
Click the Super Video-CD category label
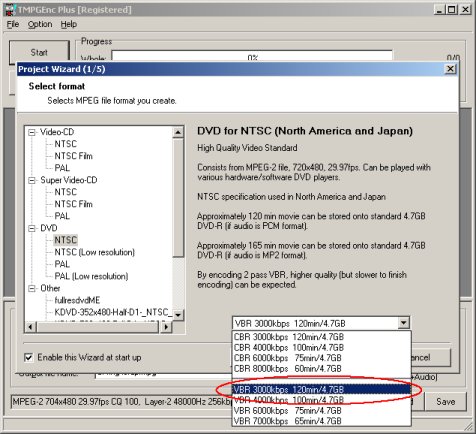click(x=69, y=180)
